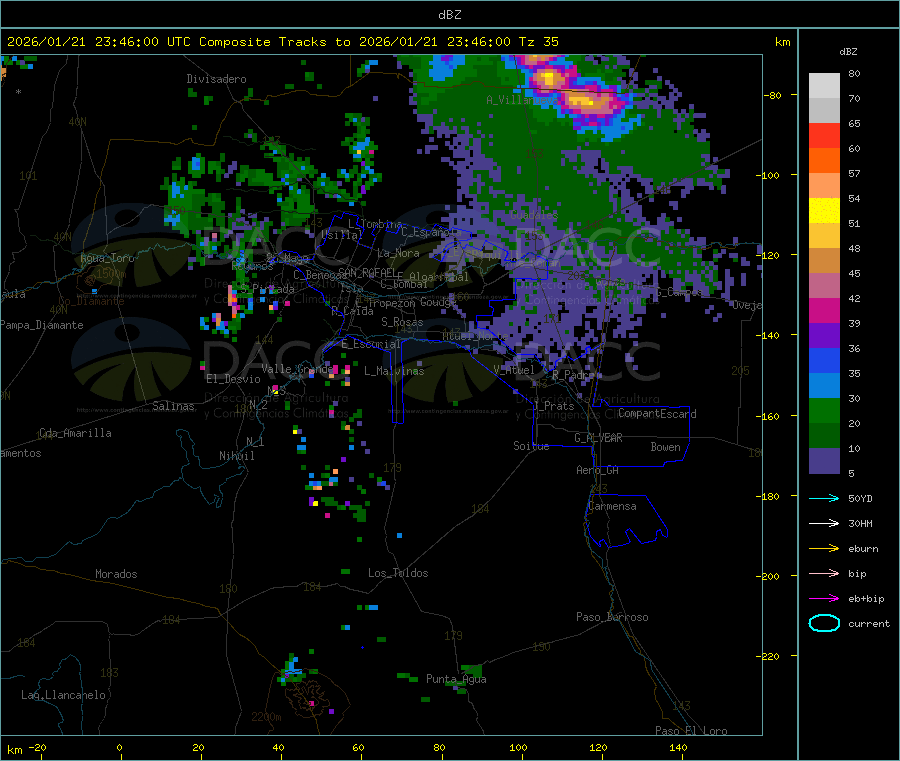Screen dimensions: 900x761
Task: Click the 140 km horizontal axis tick
Action: click(x=678, y=748)
